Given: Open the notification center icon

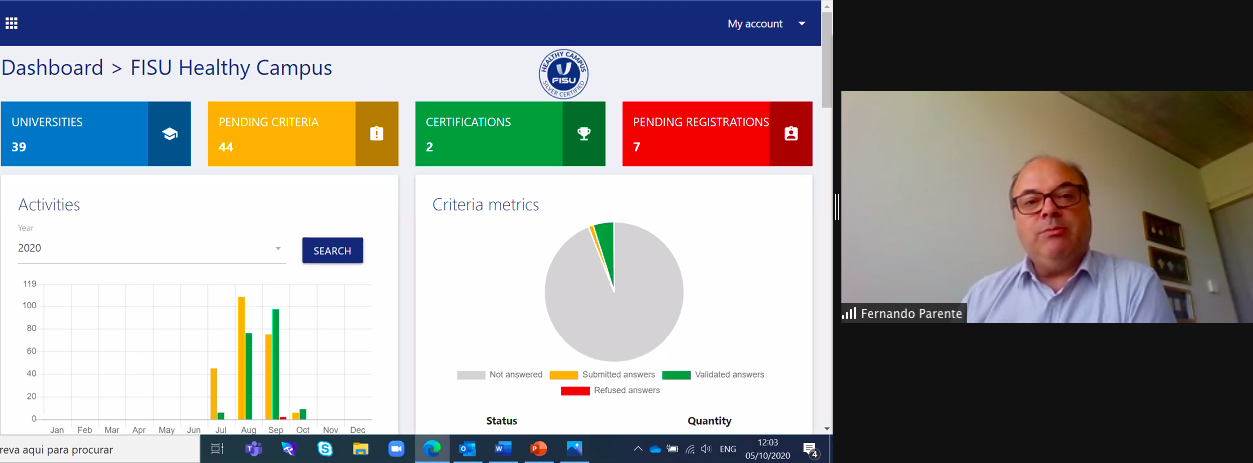Looking at the screenshot, I should pos(811,449).
